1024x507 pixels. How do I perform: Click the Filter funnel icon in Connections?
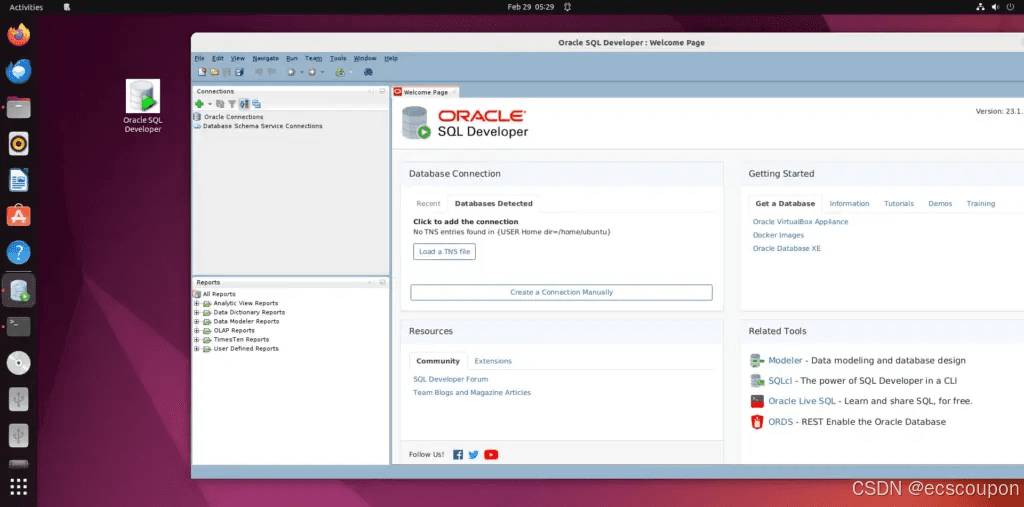[x=232, y=104]
